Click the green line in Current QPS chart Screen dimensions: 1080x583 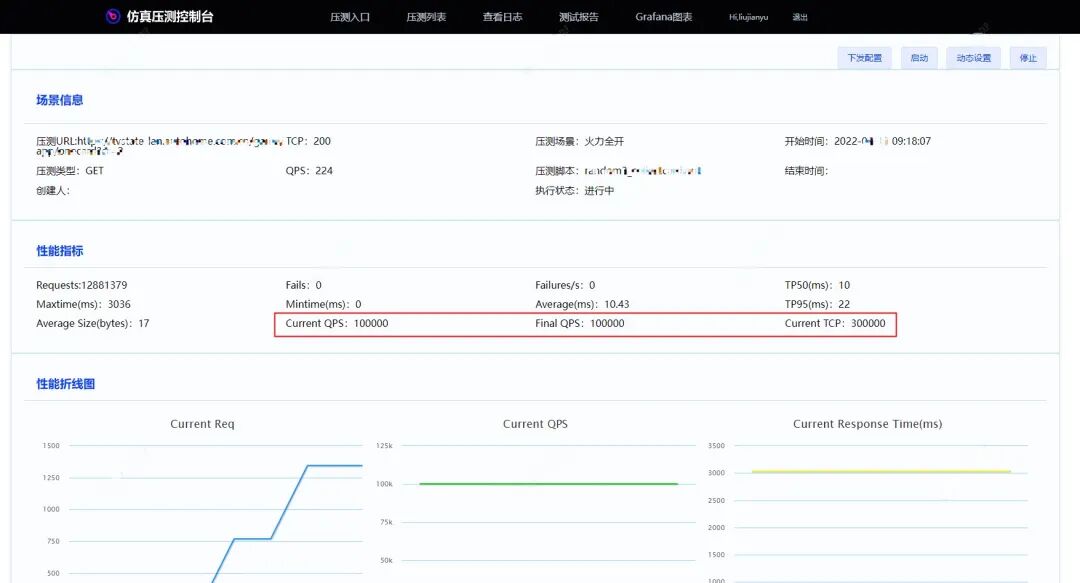548,484
